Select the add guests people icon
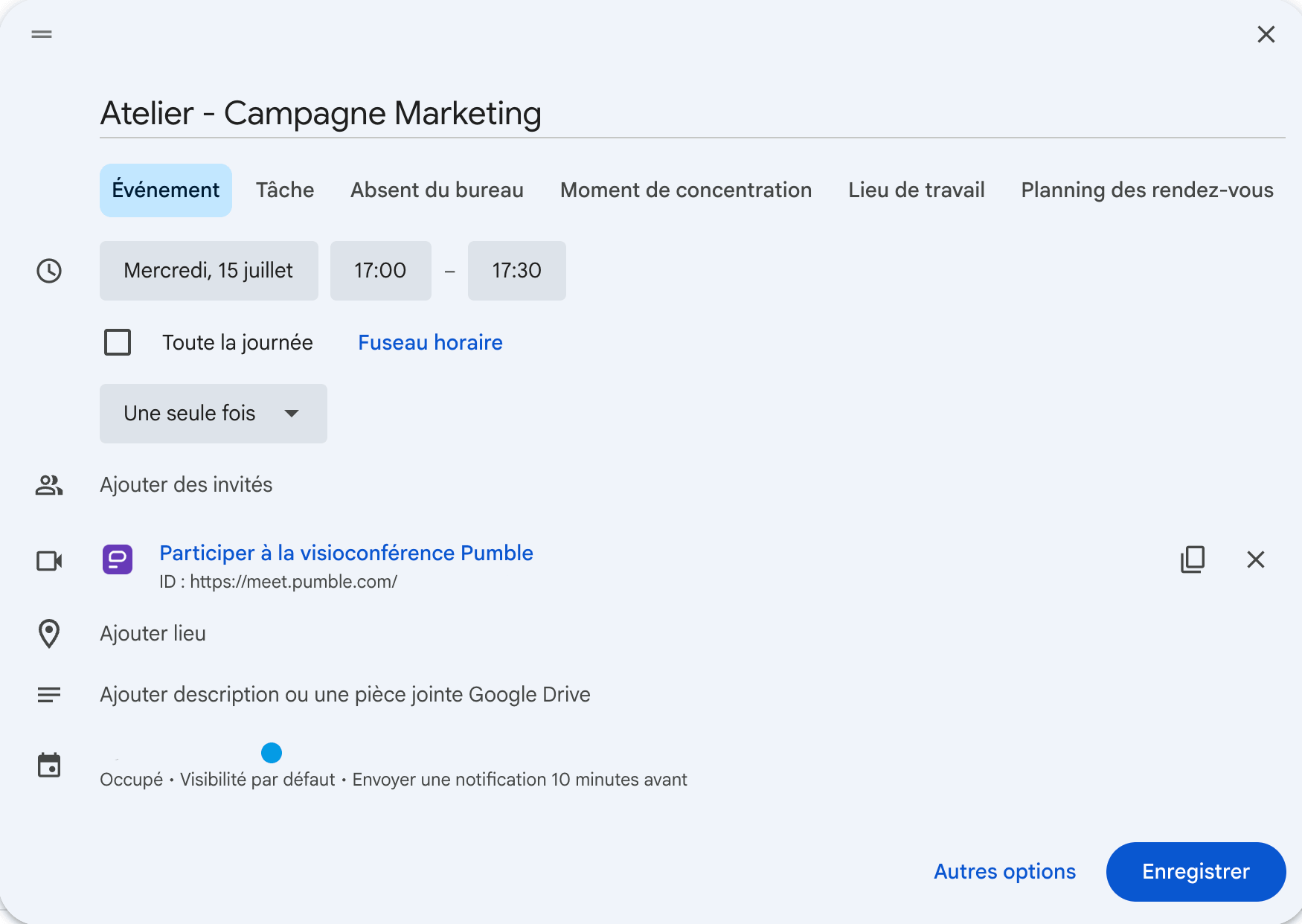 coord(48,484)
